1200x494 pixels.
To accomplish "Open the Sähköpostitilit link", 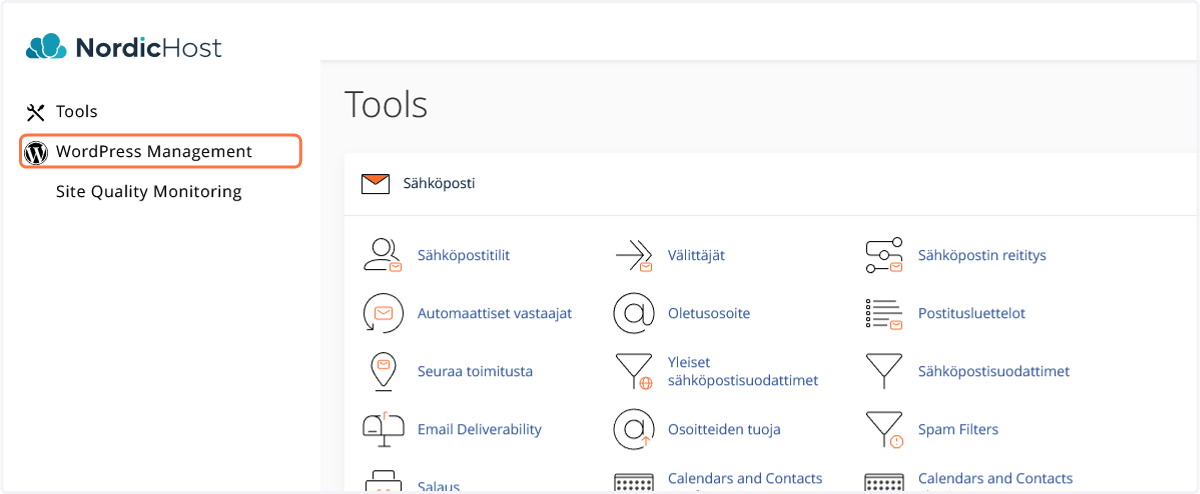I will click(464, 255).
